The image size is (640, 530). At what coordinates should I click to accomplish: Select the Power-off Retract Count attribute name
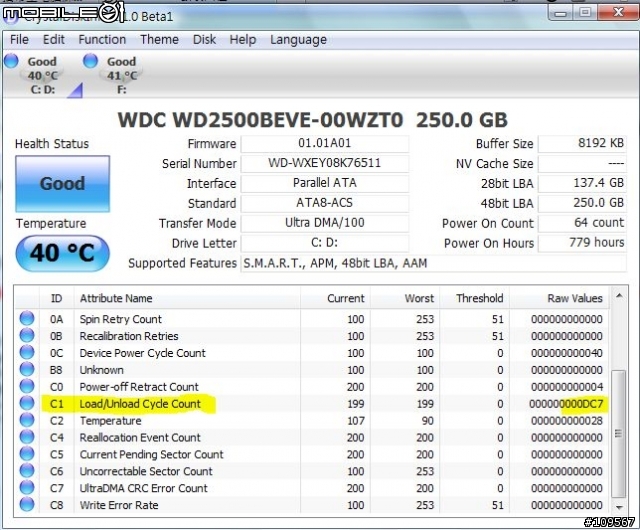pos(139,387)
